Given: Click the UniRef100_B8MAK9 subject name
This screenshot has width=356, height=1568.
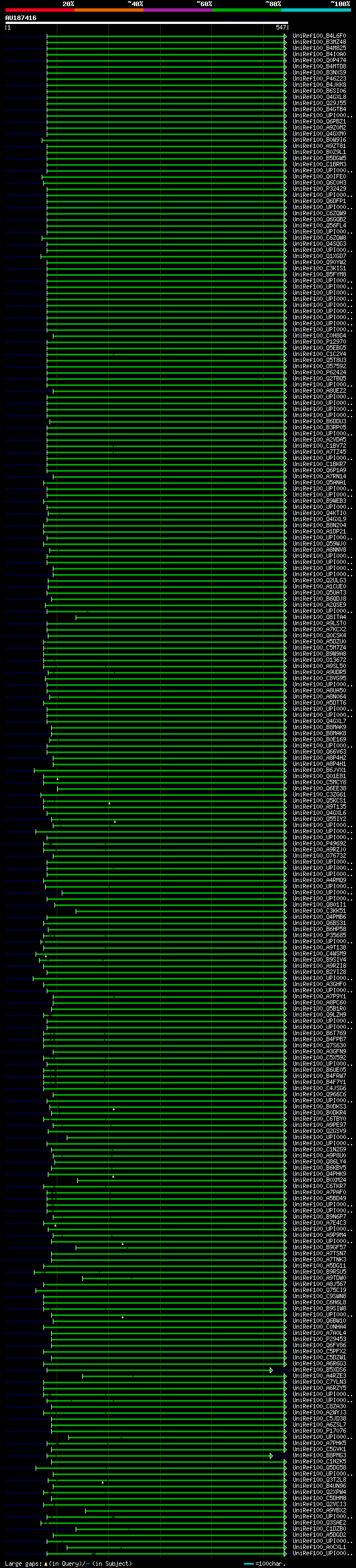Looking at the screenshot, I should pyautogui.click(x=319, y=728).
